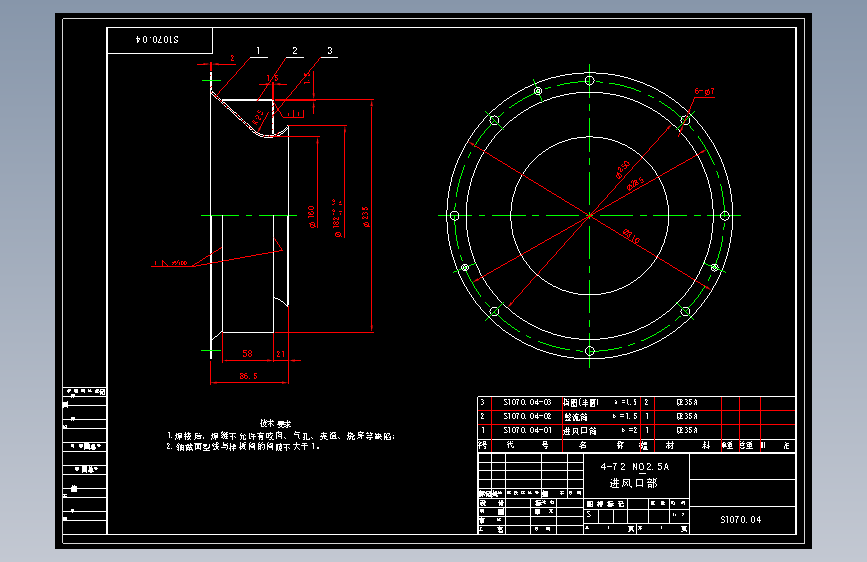Select the ø250 diameter dimension on flange view

click(623, 170)
